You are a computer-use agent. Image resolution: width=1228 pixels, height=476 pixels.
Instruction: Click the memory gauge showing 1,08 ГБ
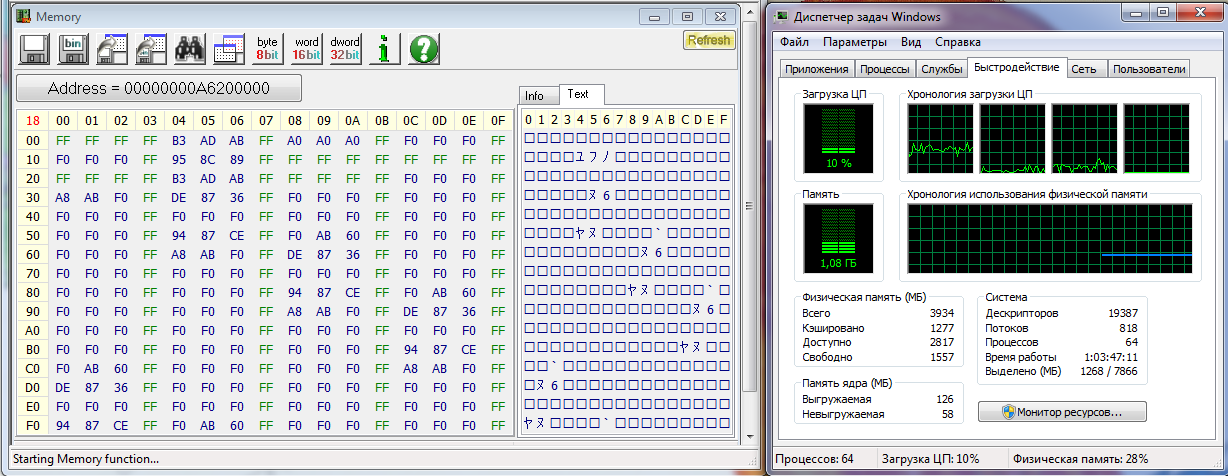tap(840, 240)
